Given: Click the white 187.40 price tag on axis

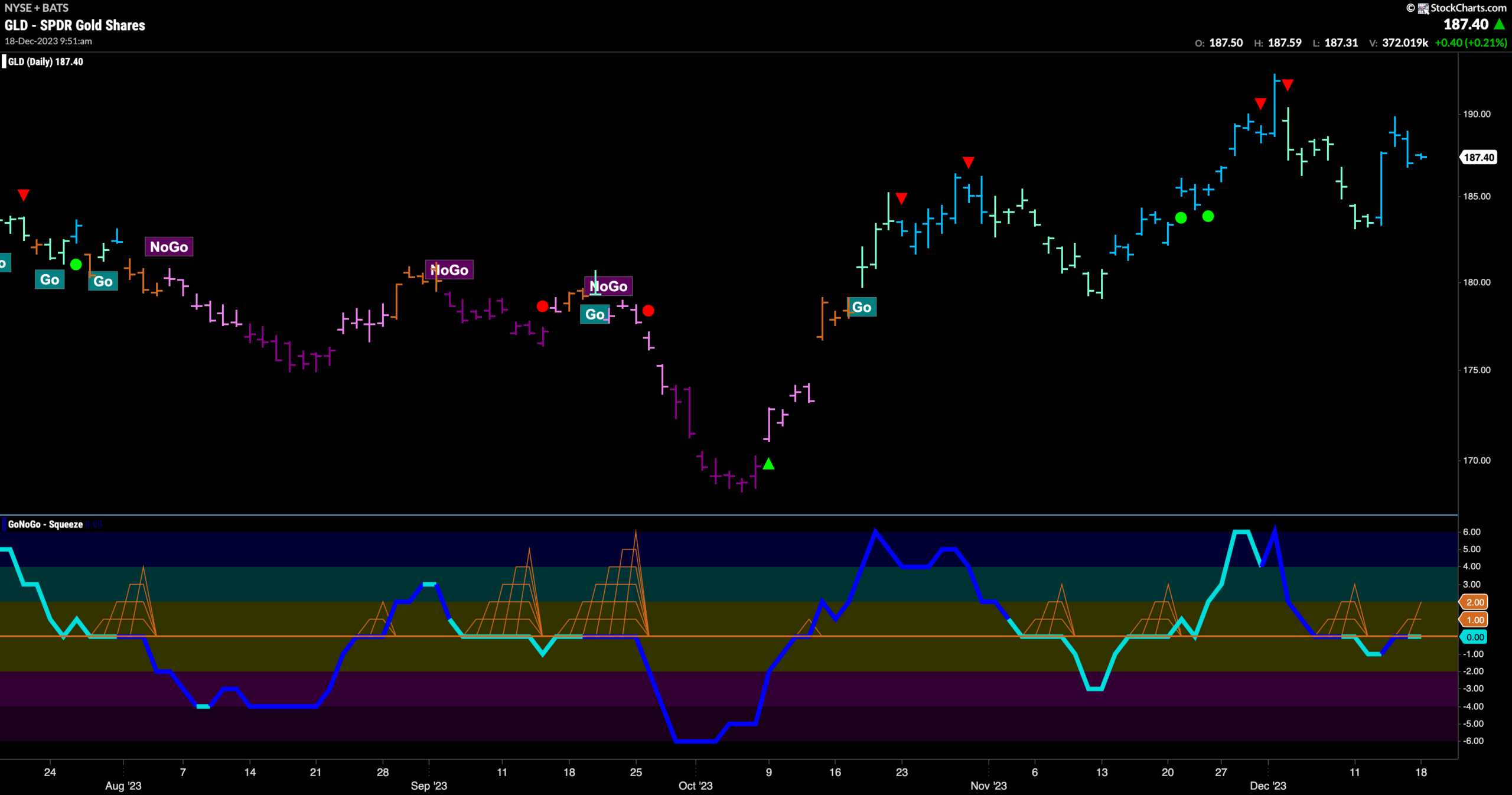Looking at the screenshot, I should click(x=1478, y=157).
